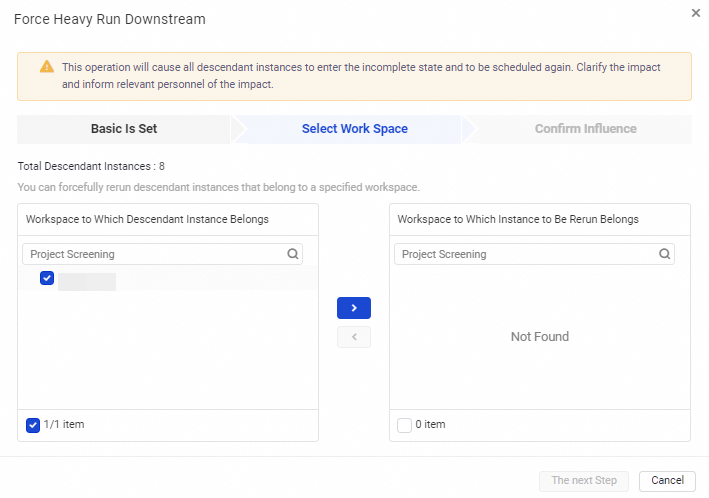Click the orange warning triangle icon

(47, 67)
